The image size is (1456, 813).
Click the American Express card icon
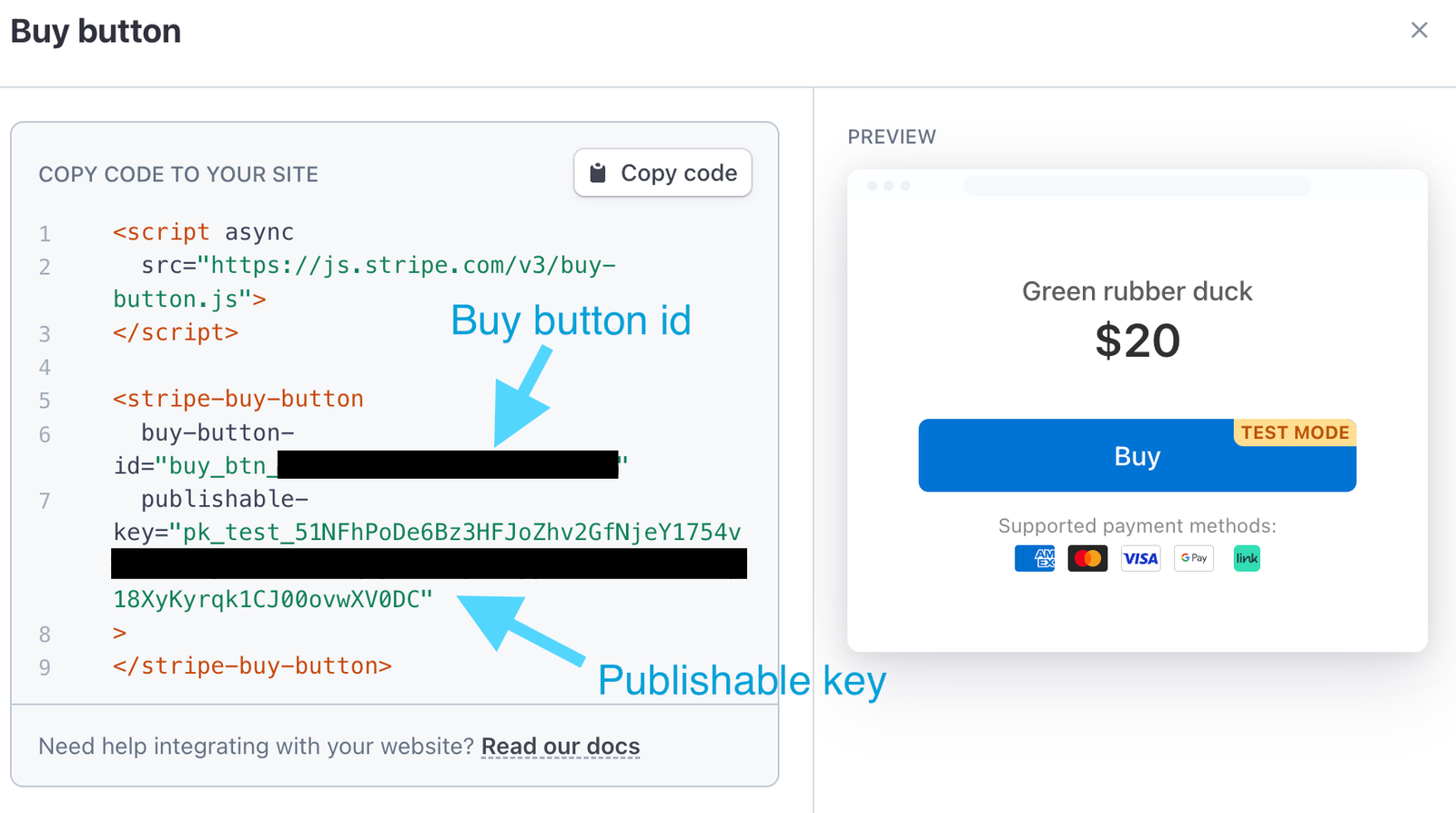pyautogui.click(x=1035, y=558)
